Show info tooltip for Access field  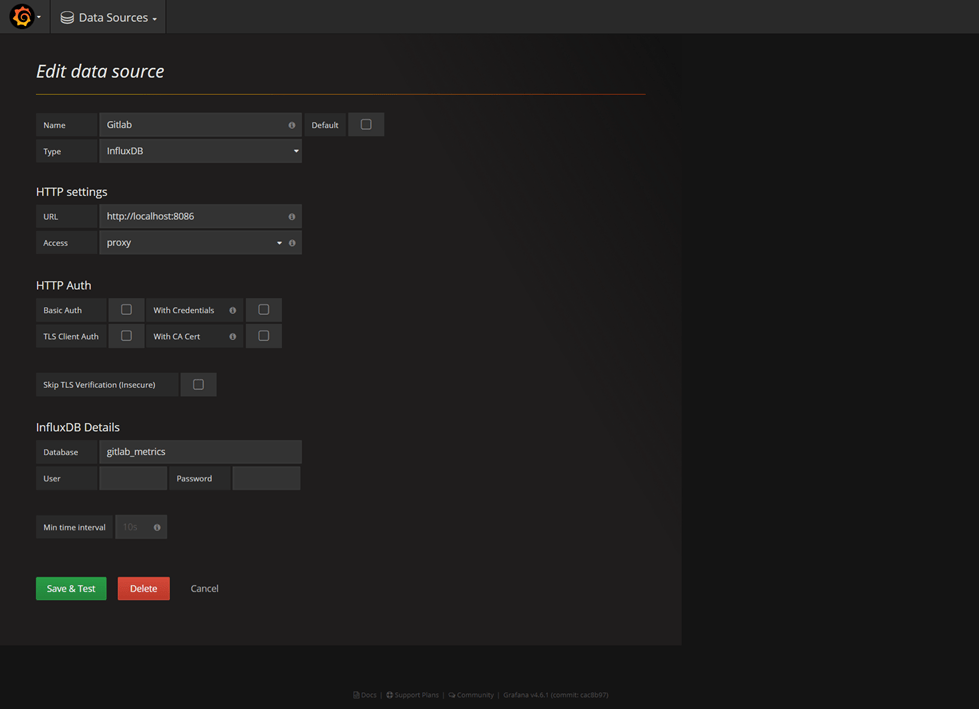click(x=292, y=243)
